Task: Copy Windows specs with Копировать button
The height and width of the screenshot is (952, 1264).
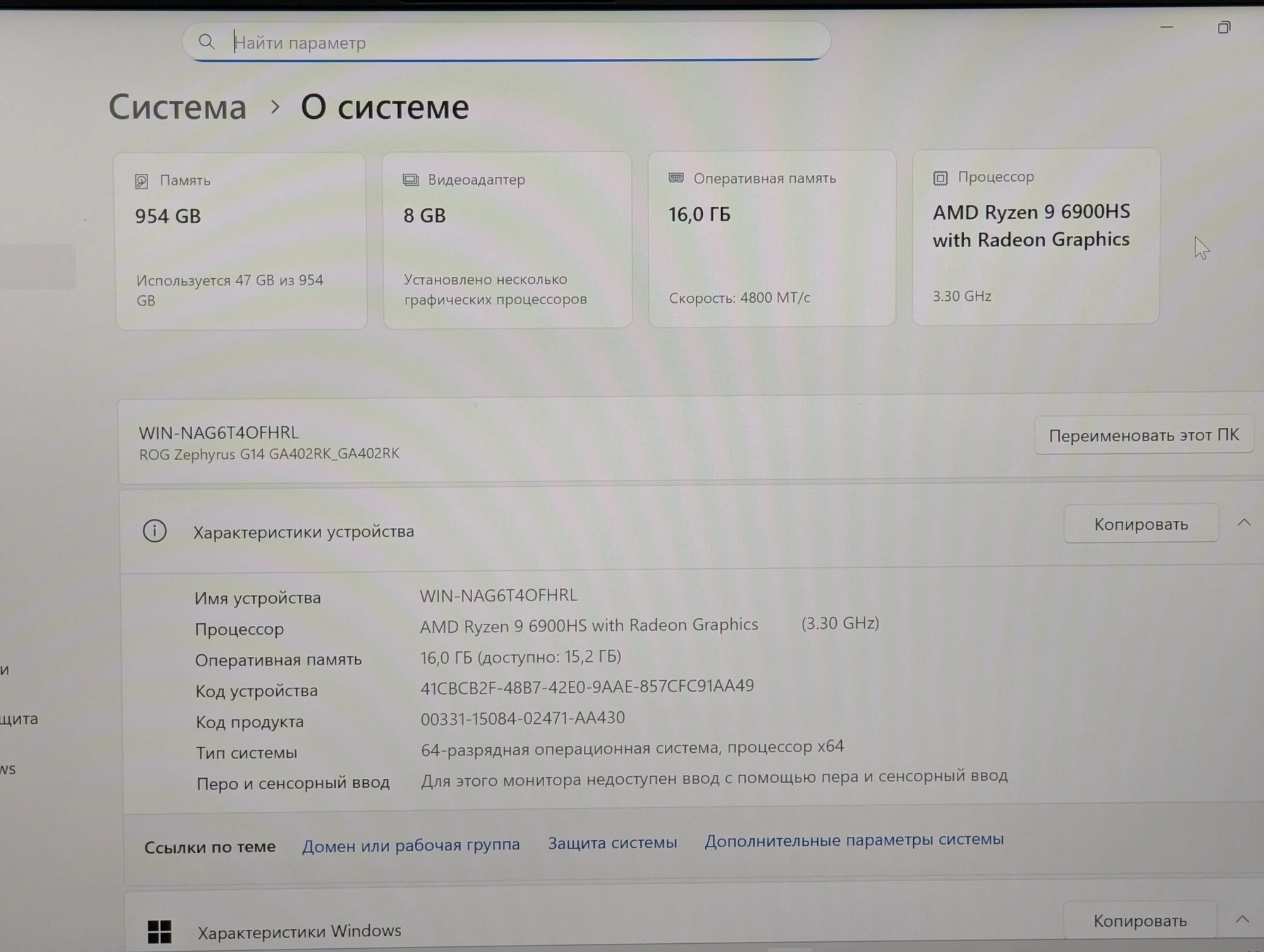Action: (x=1140, y=920)
